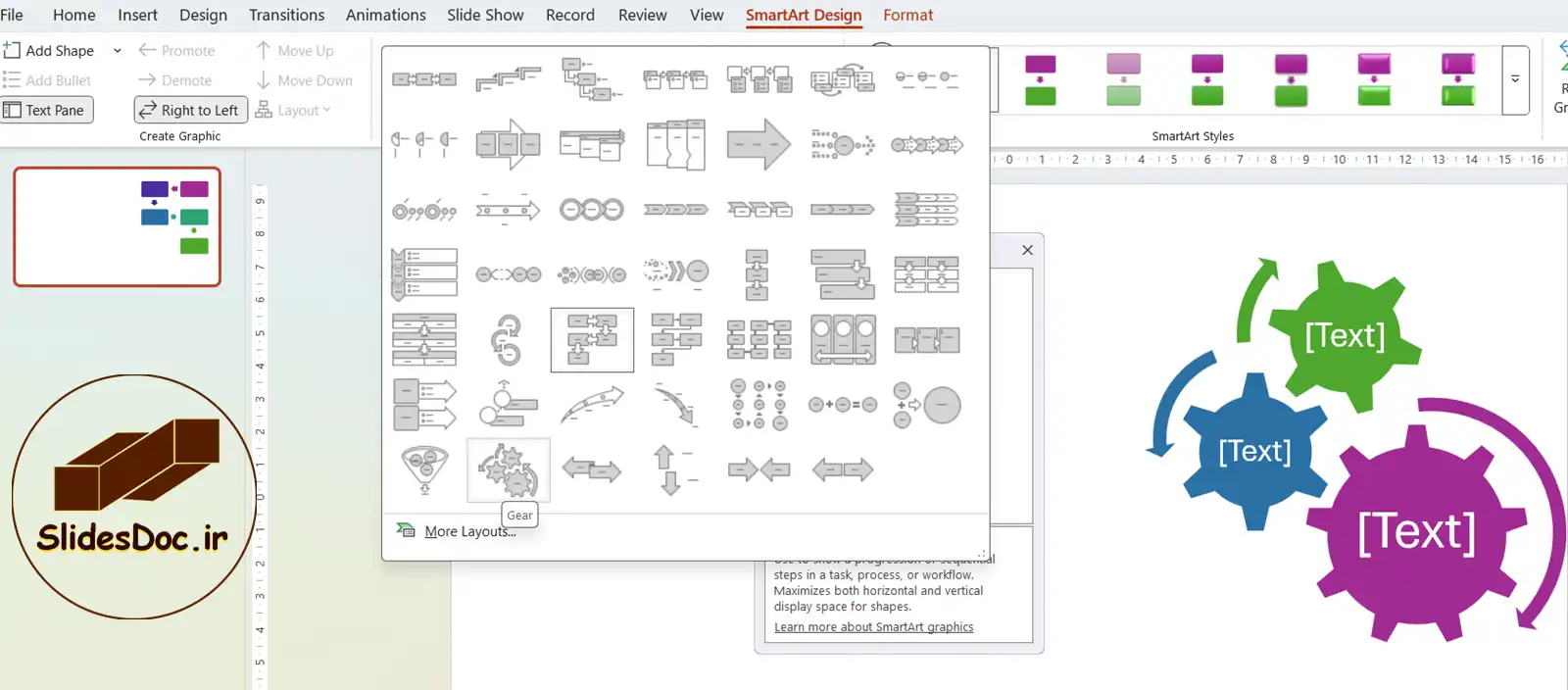Expand the SmartArt Styles gallery

[1515, 79]
